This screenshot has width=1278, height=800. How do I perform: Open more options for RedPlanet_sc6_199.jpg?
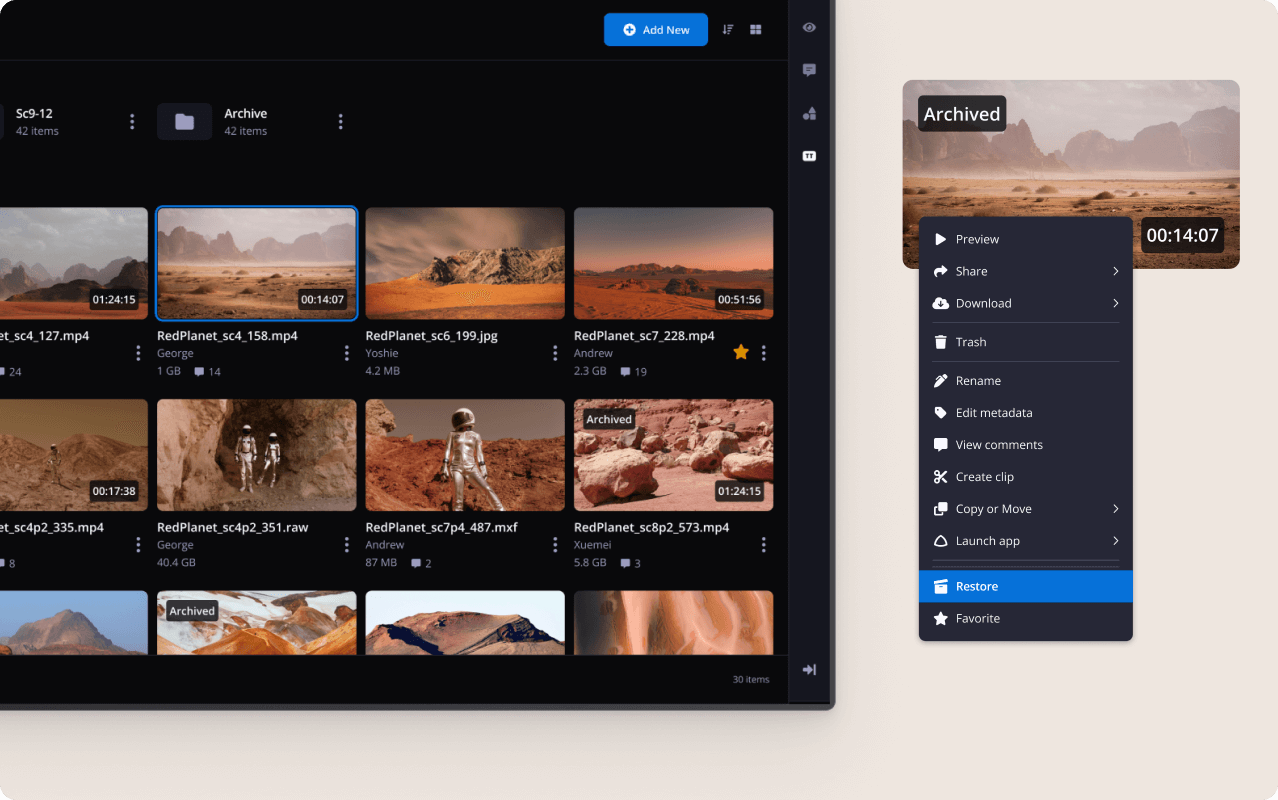tap(555, 353)
